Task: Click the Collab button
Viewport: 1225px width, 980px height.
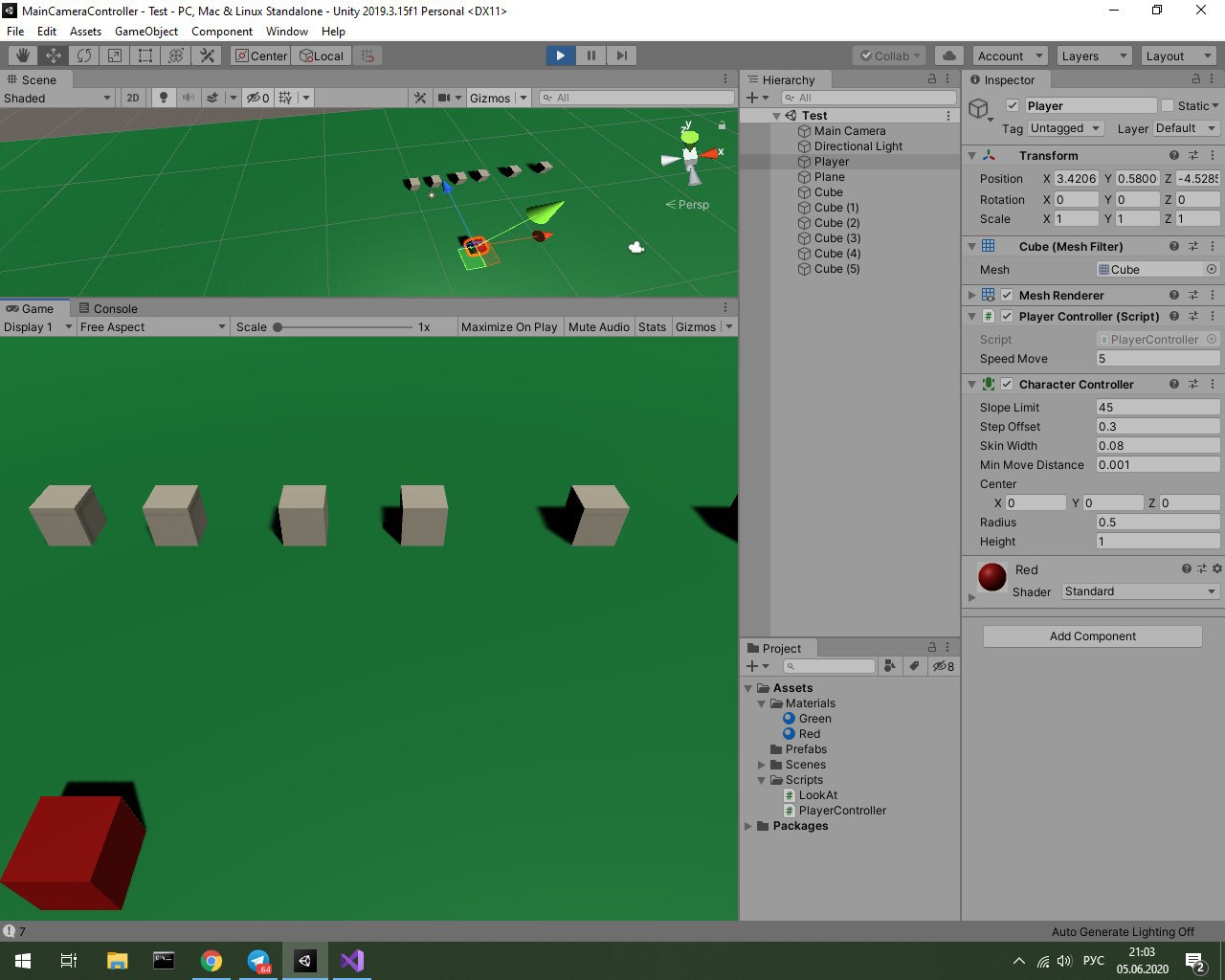Action: (889, 56)
